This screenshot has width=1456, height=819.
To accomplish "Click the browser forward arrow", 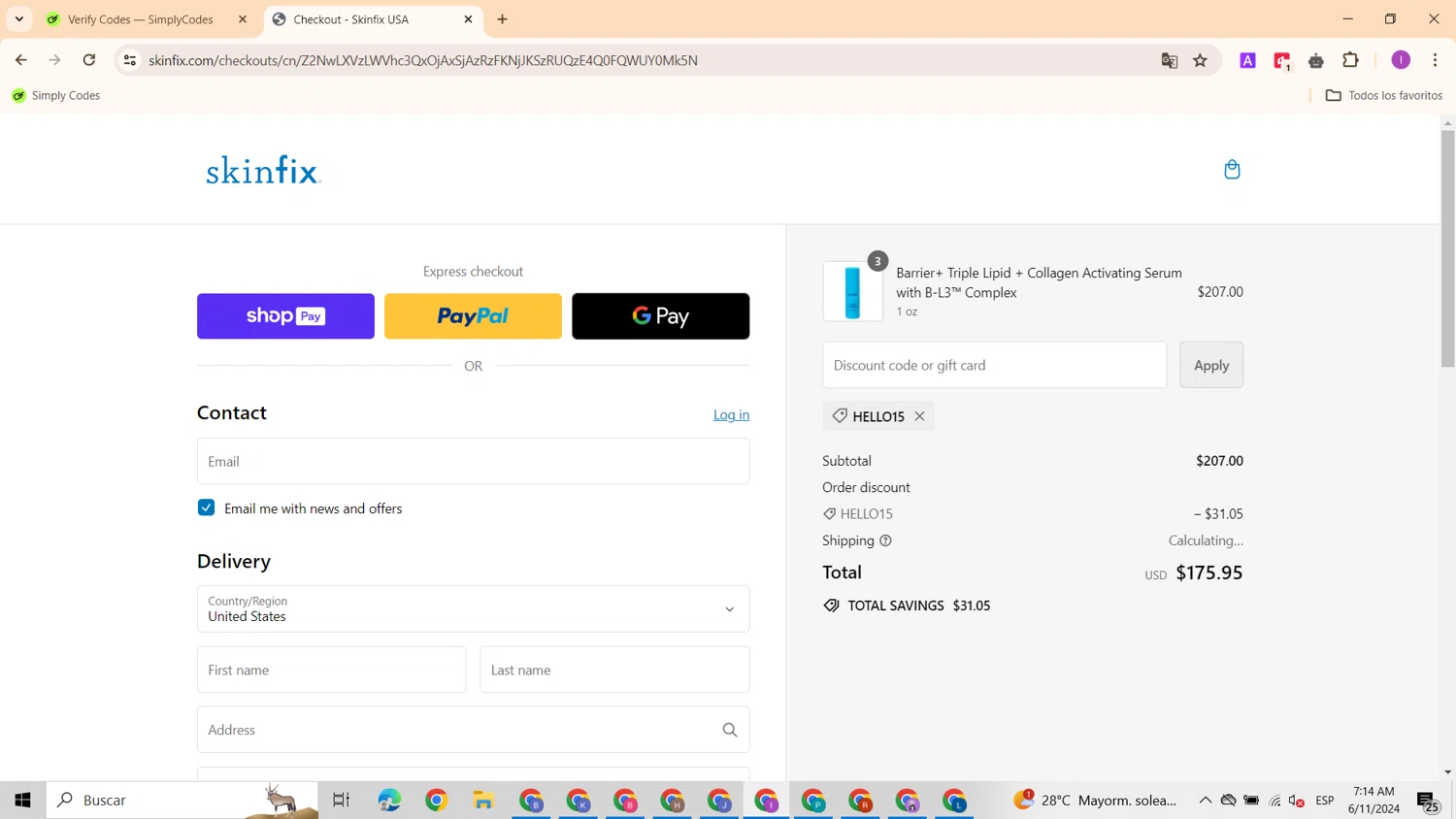I will click(55, 60).
